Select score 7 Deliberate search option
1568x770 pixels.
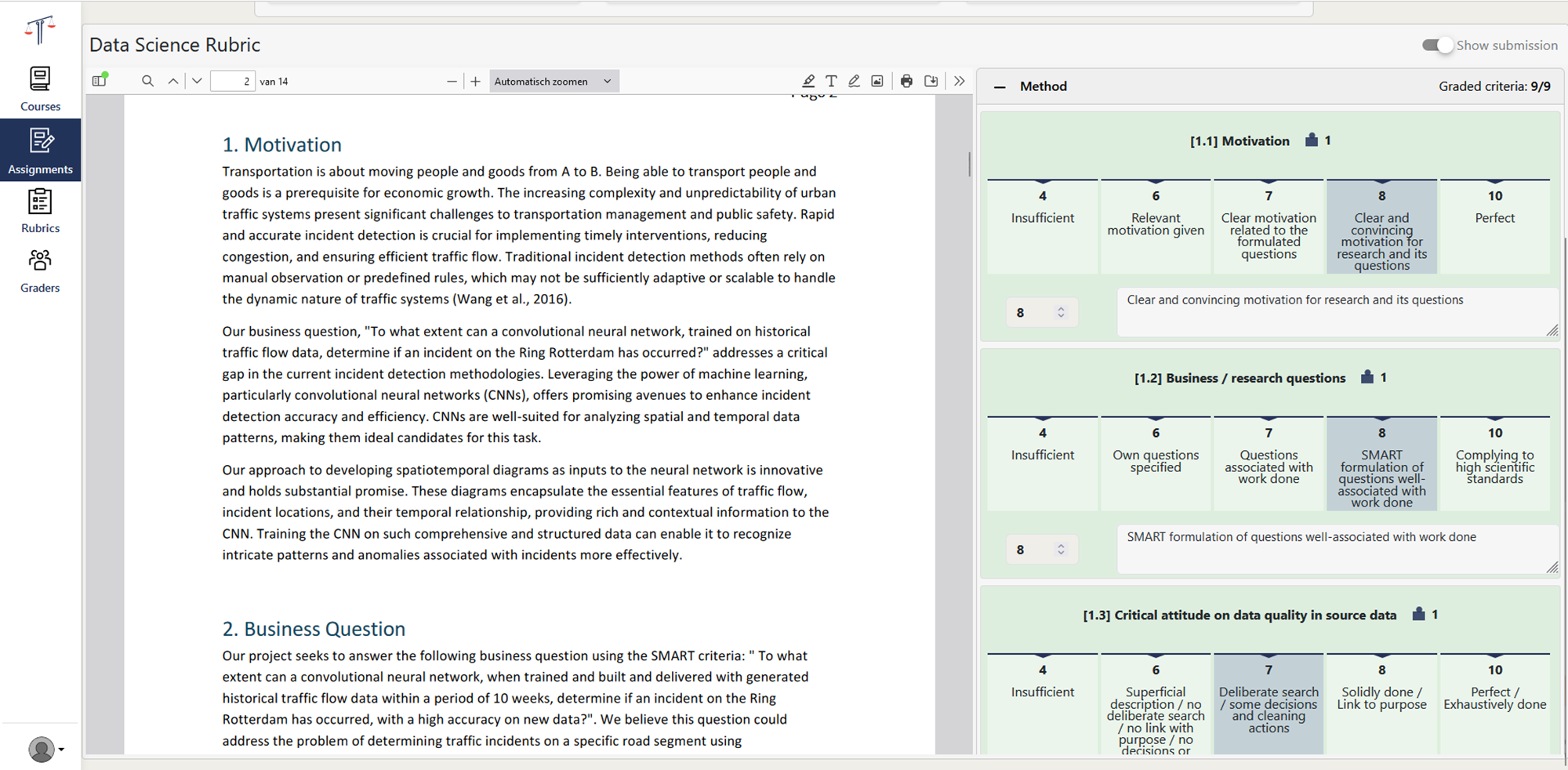coord(1269,704)
